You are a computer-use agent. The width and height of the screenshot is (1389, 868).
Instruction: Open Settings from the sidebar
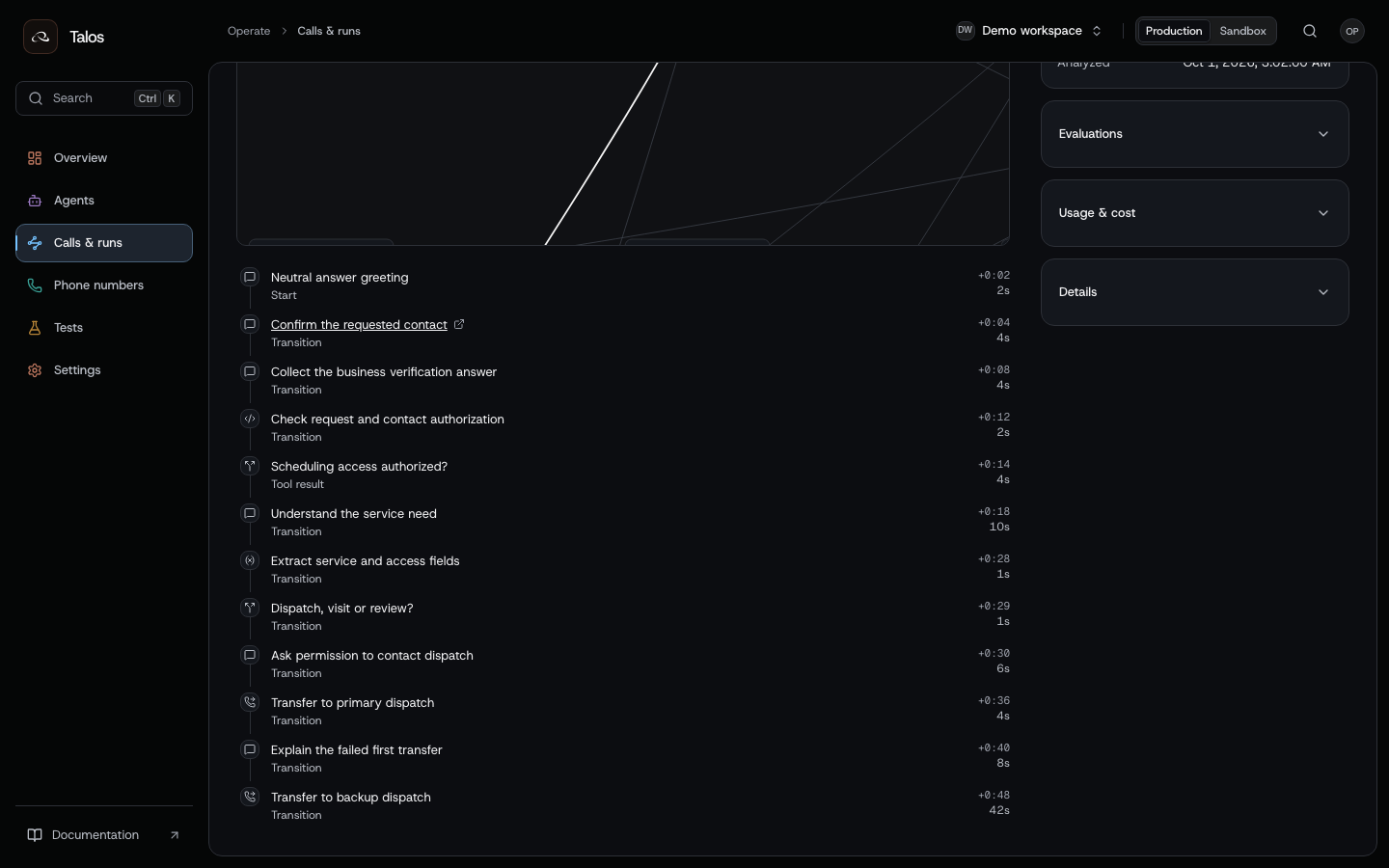click(x=104, y=370)
